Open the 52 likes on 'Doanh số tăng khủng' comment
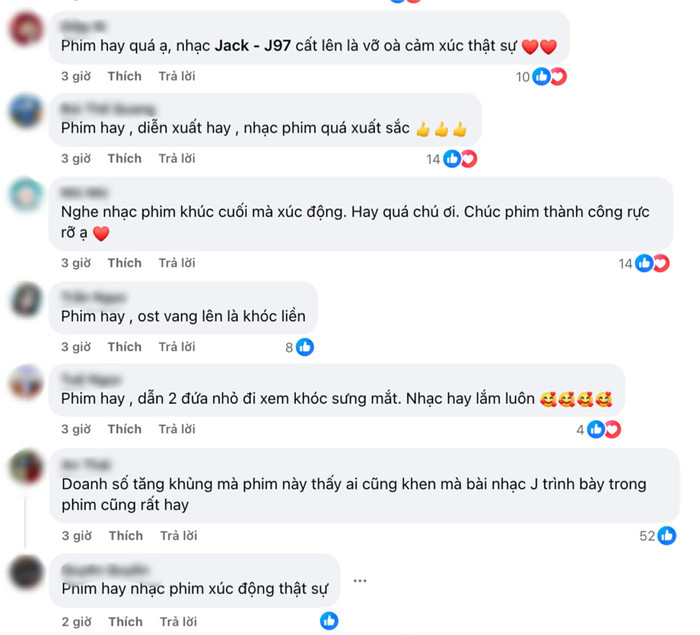This screenshot has width=700, height=635. tap(658, 536)
